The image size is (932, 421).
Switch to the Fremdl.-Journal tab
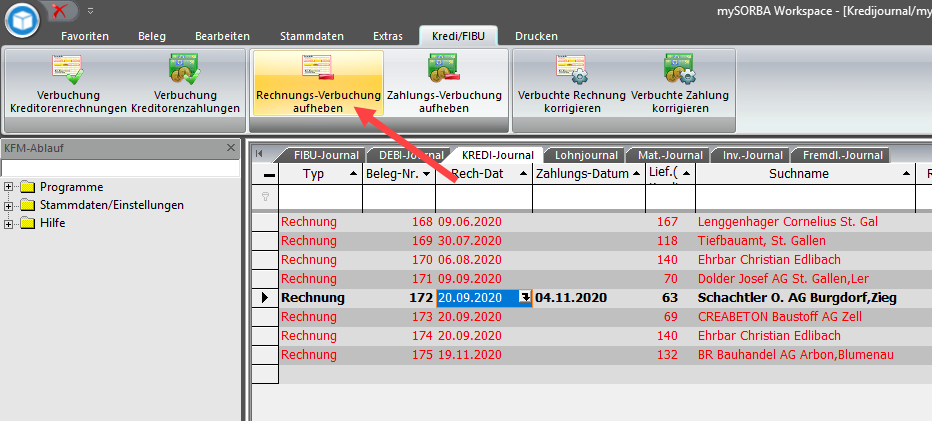tap(843, 155)
